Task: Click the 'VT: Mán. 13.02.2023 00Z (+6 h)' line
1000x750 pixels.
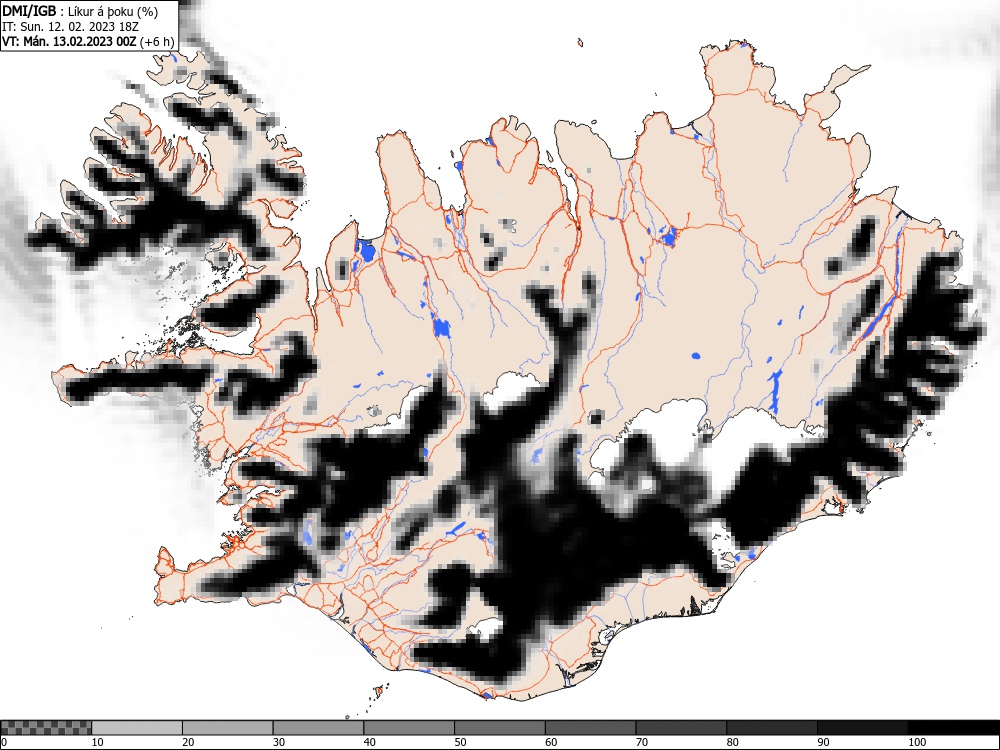Action: [87, 41]
